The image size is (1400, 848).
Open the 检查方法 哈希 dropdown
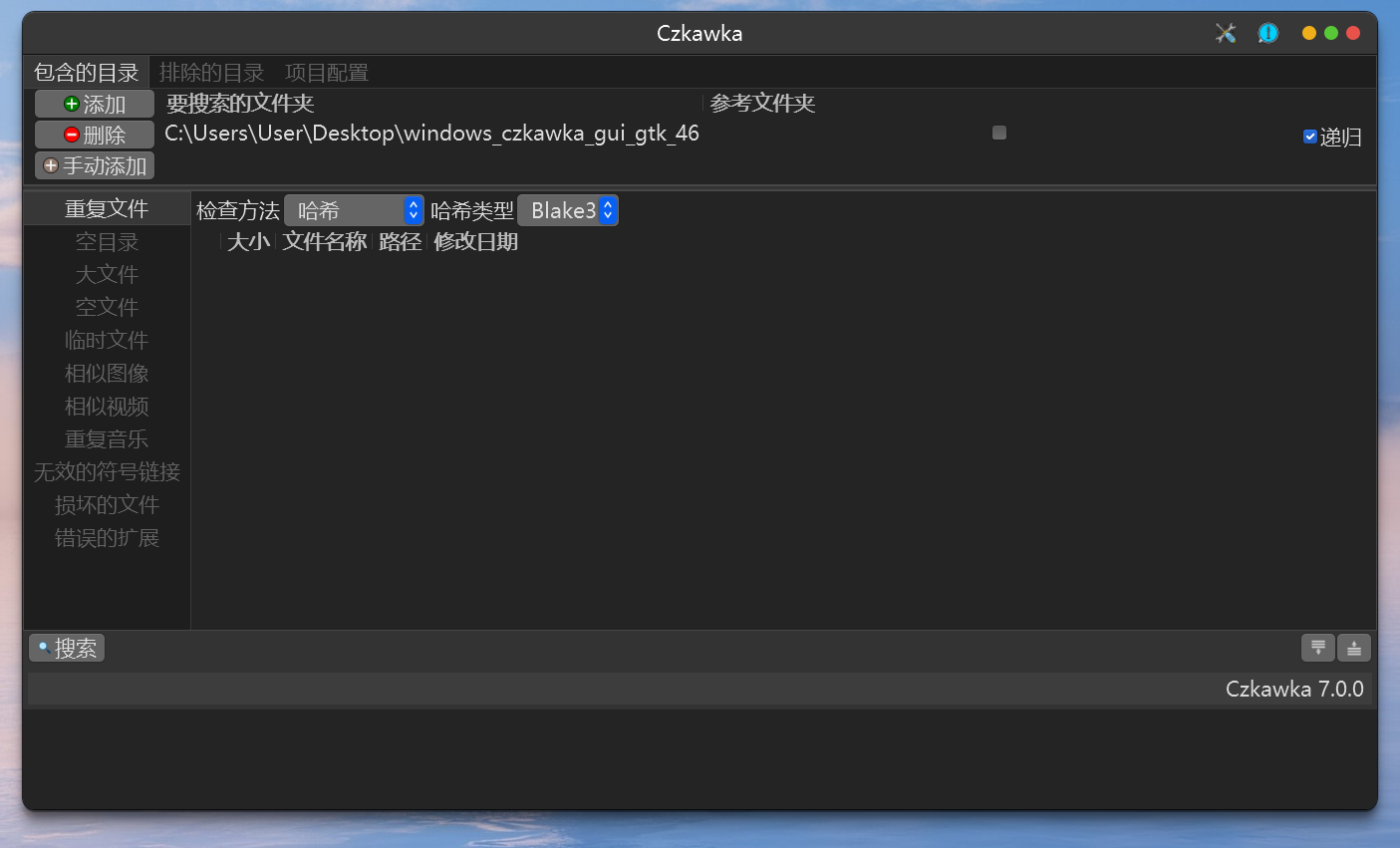[354, 210]
